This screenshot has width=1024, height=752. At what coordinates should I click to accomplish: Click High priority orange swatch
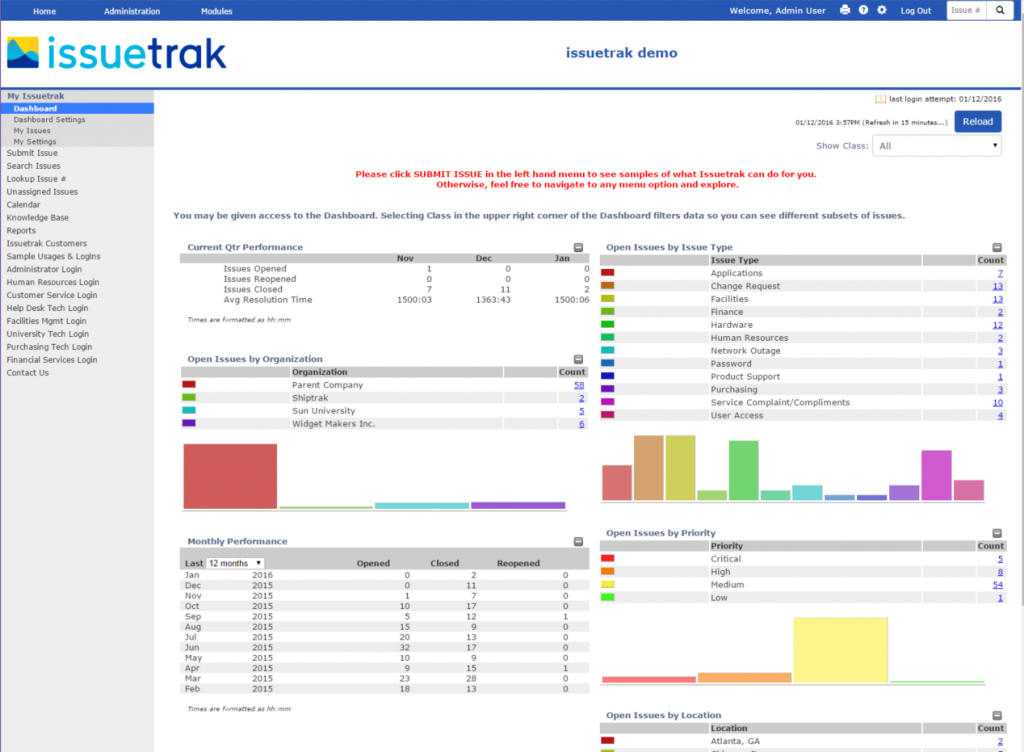[607, 572]
